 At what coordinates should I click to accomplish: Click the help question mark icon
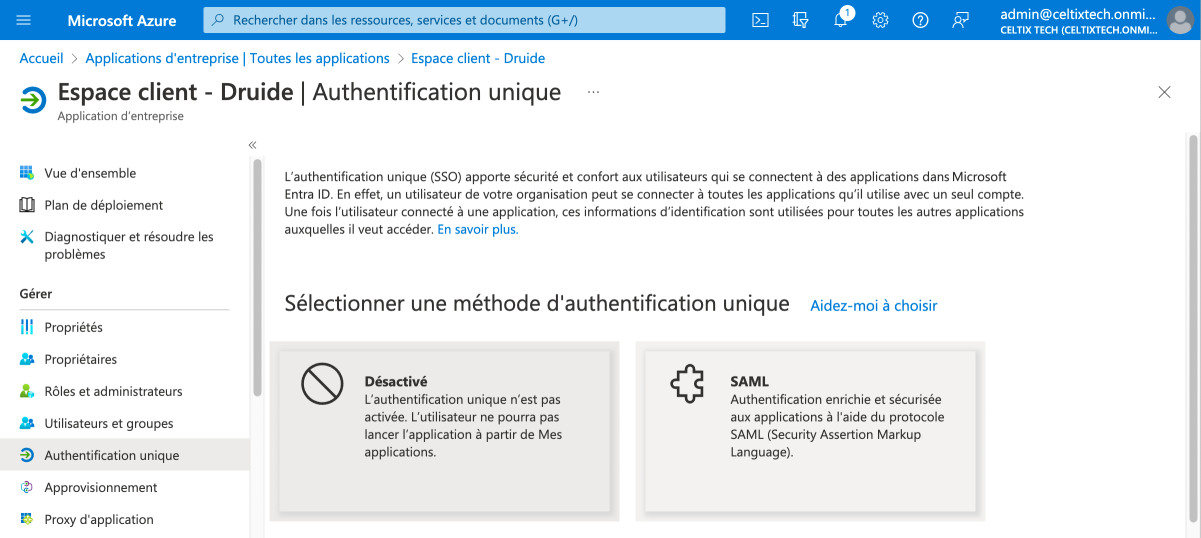pyautogui.click(x=921, y=20)
